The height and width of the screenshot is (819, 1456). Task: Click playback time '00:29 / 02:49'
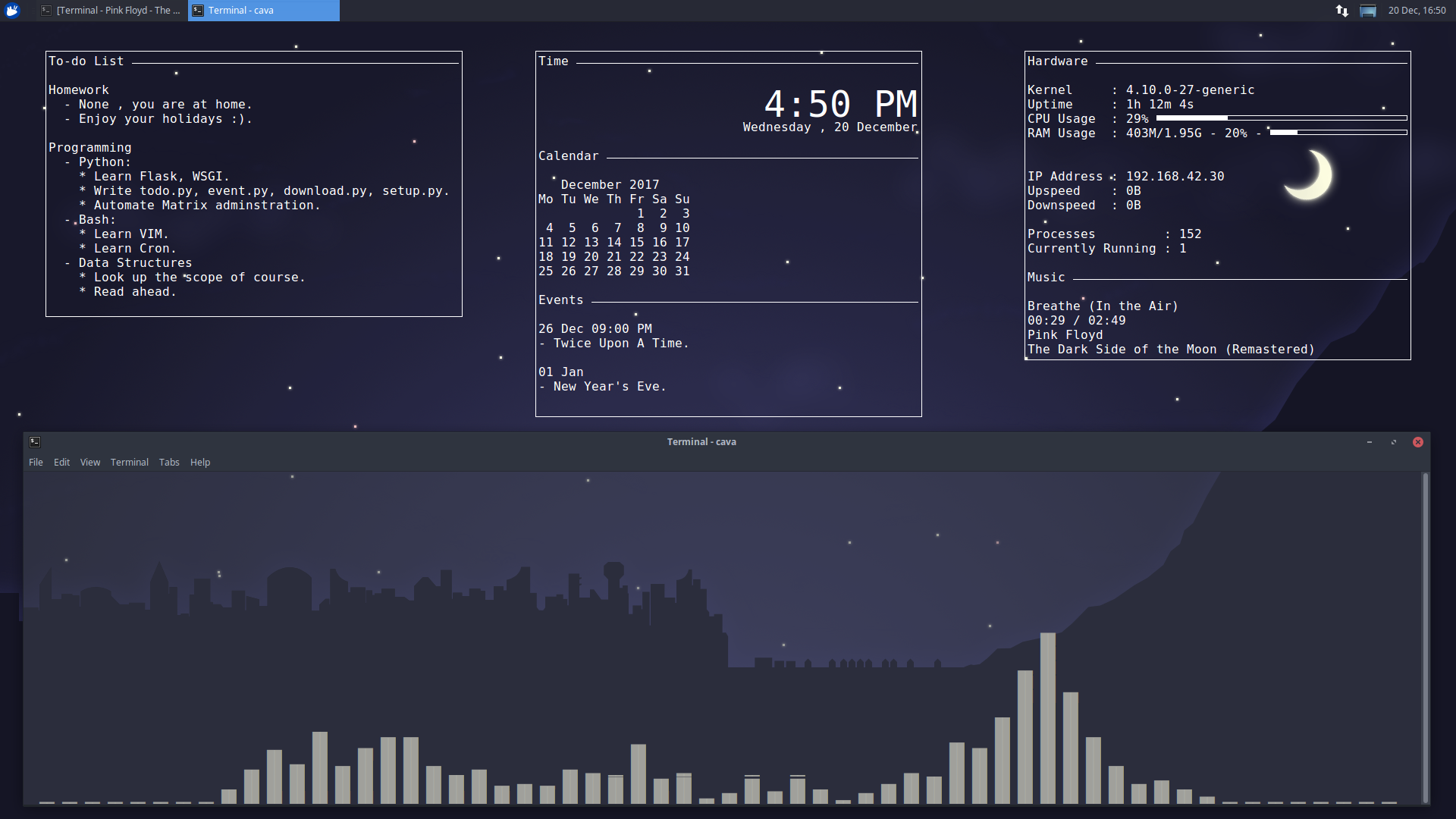coord(1076,321)
